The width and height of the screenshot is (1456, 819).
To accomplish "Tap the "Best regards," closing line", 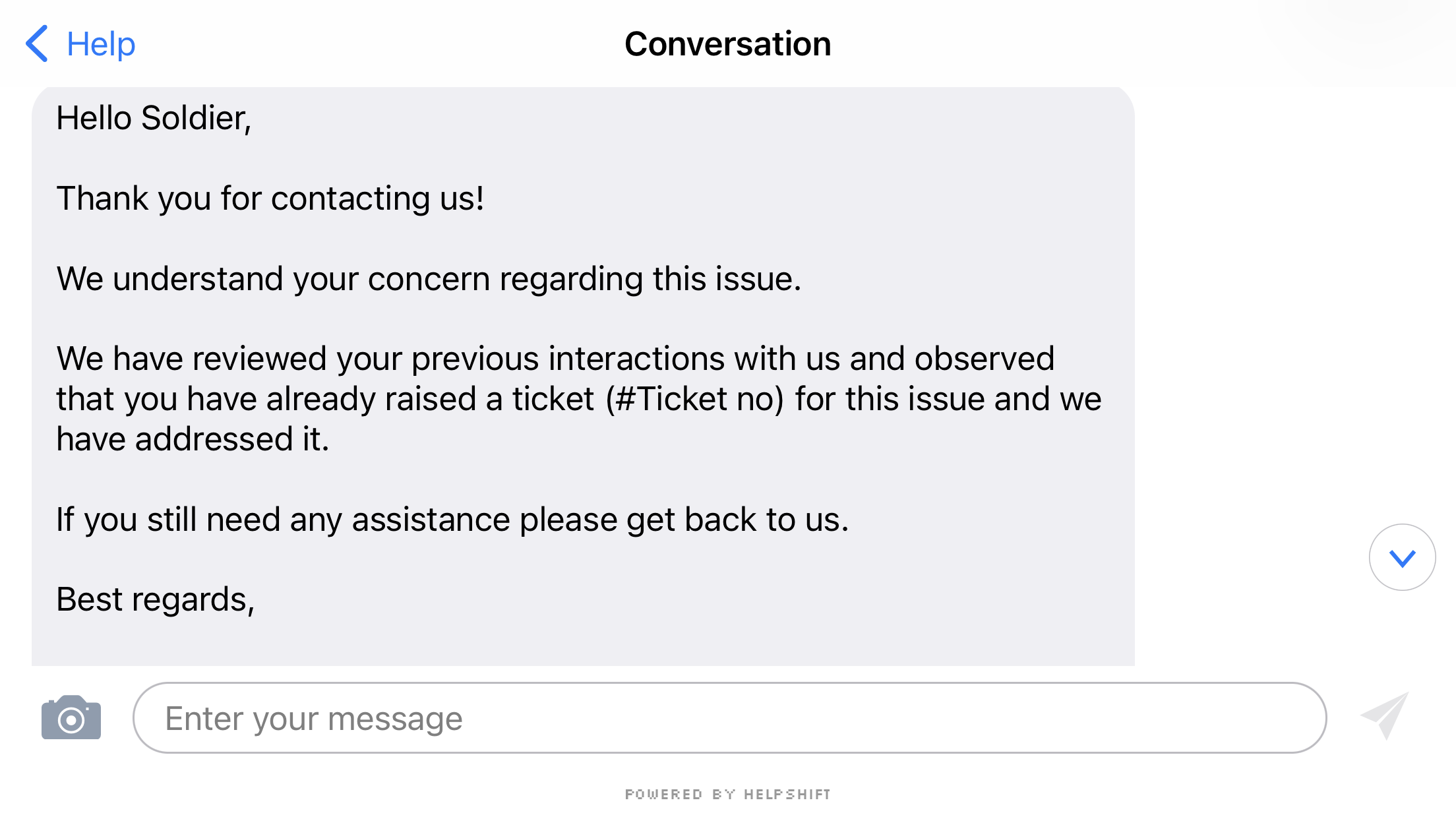I will click(155, 599).
